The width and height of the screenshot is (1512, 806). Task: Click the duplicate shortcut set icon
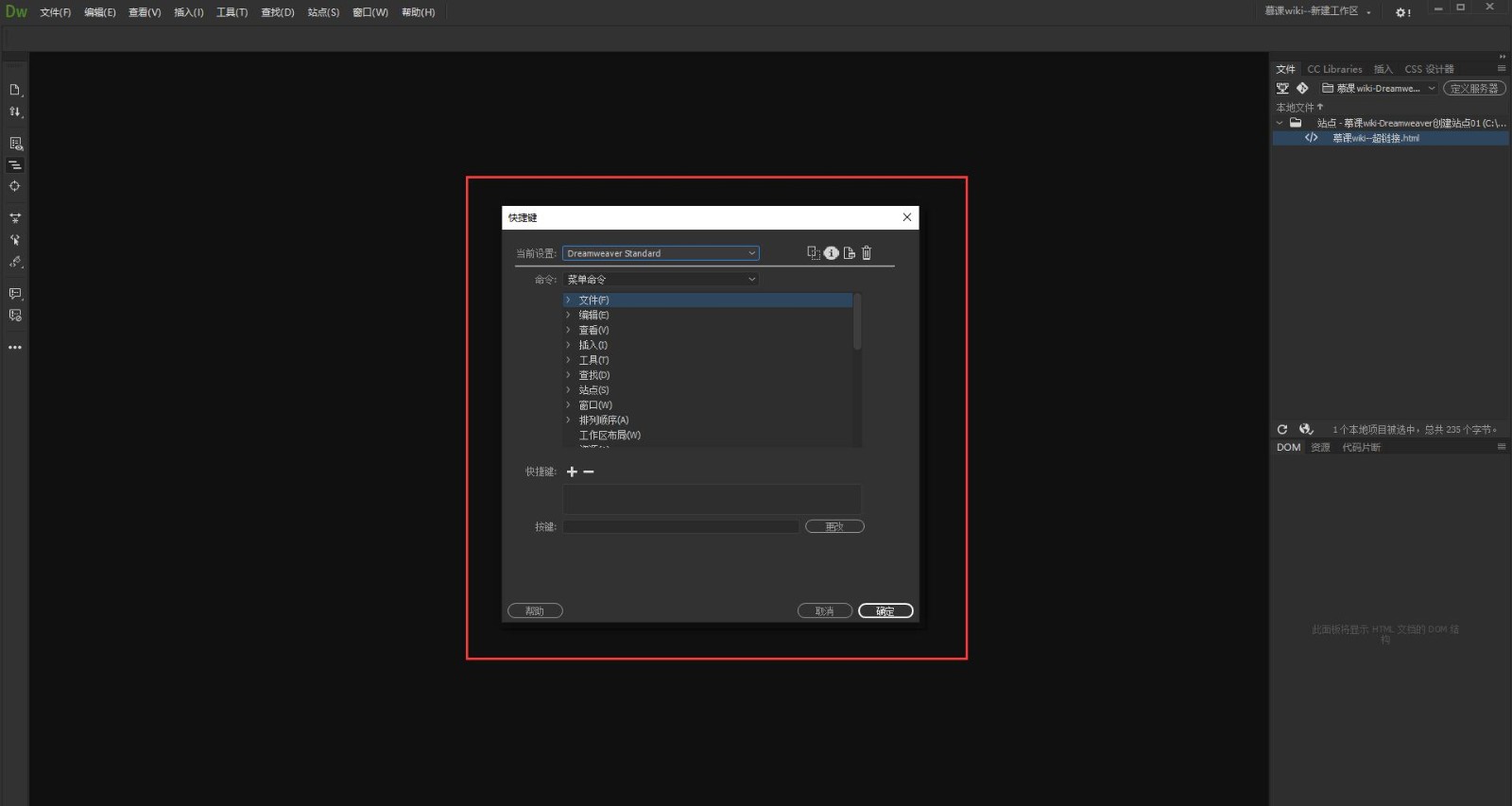(x=813, y=253)
